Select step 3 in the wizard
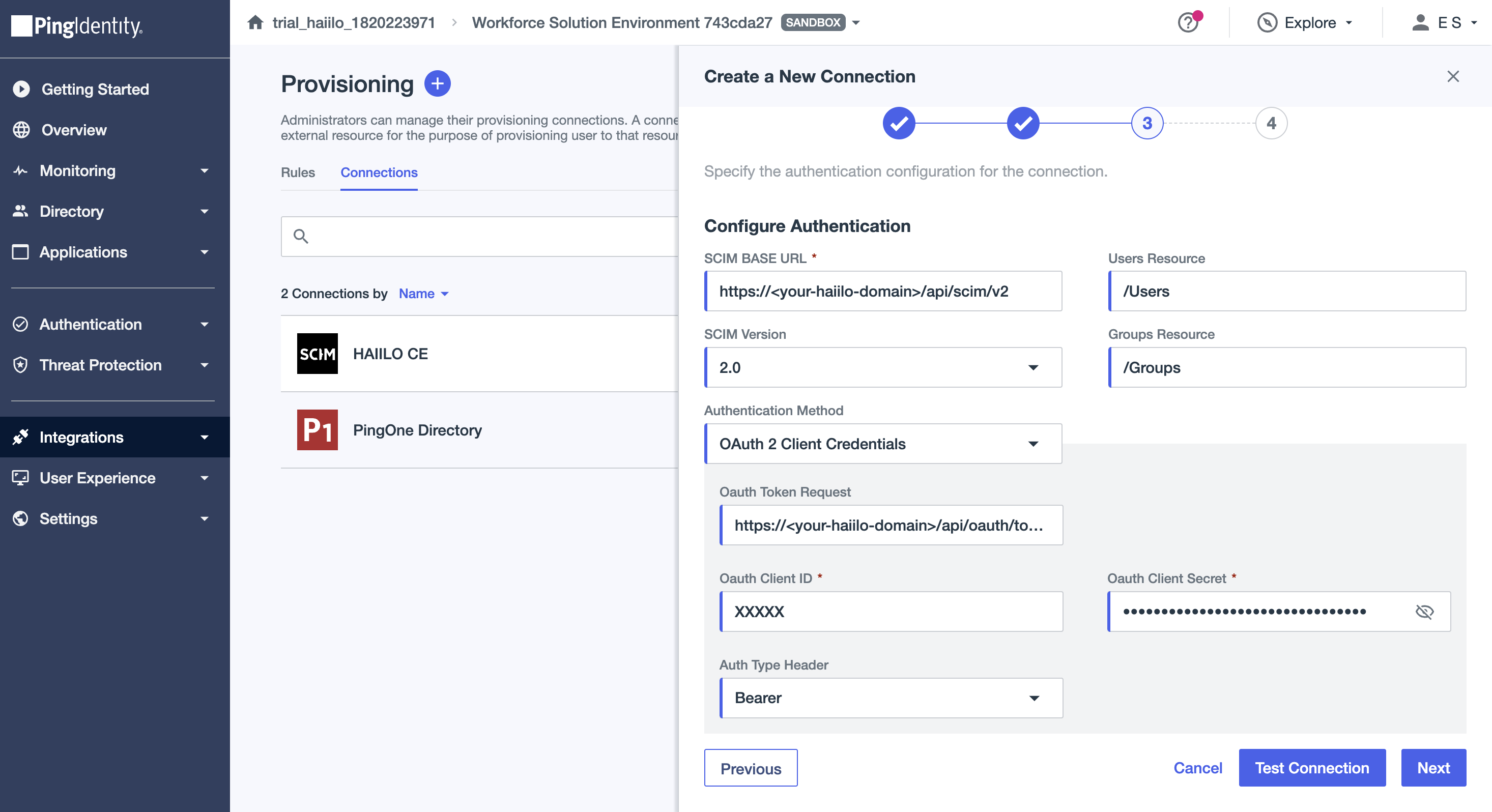 tap(1147, 123)
